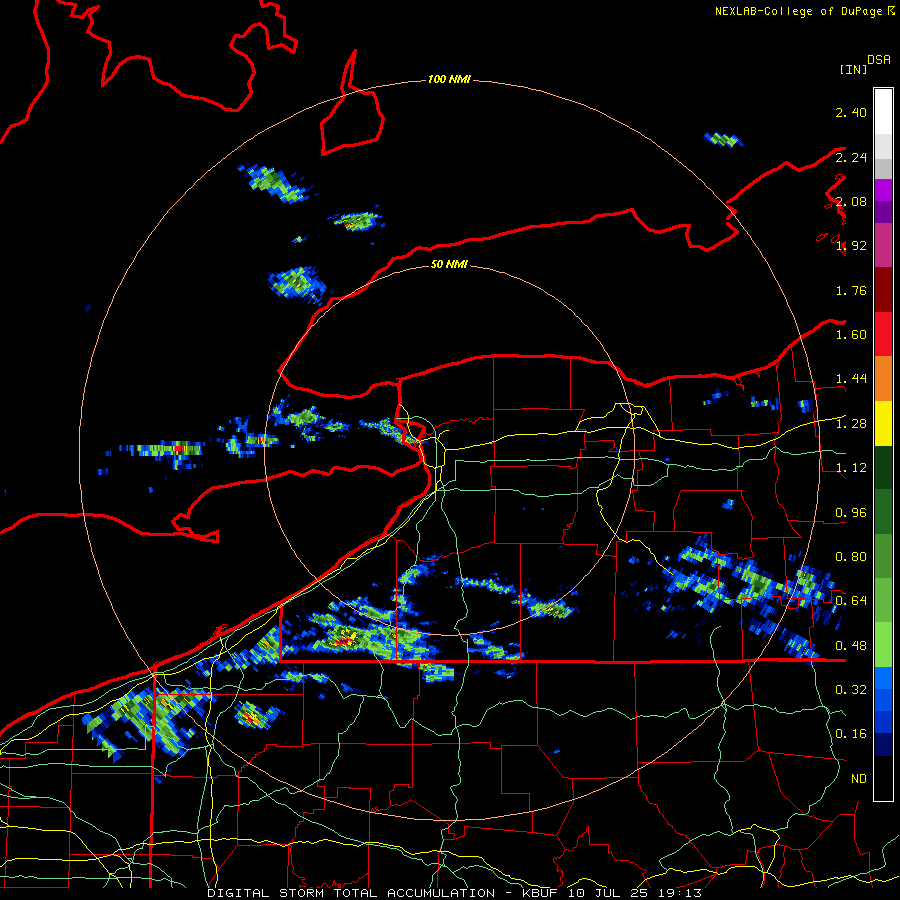The image size is (900, 900).
Task: Pick the black ND legend swatch
Action: click(x=883, y=778)
